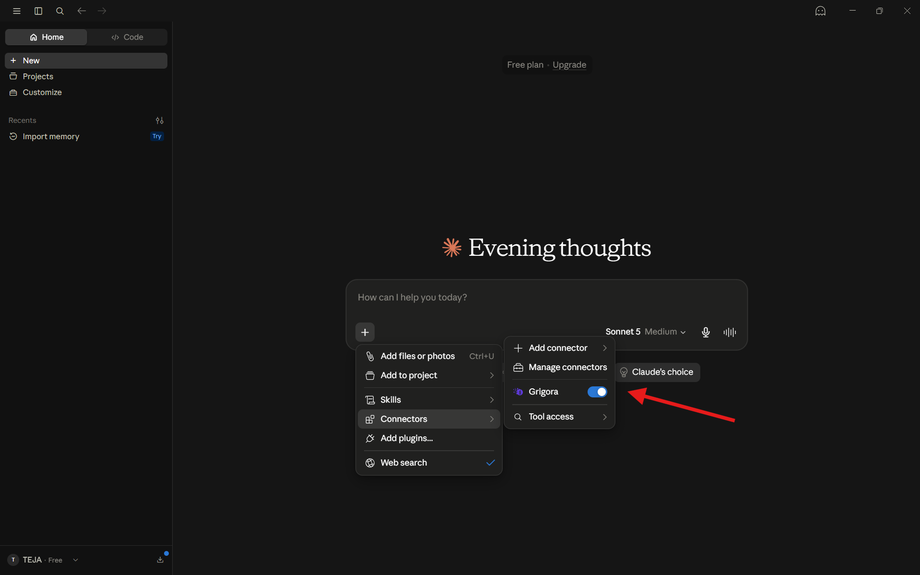This screenshot has width=920, height=575.
Task: Expand the Skills submenu
Action: click(429, 400)
